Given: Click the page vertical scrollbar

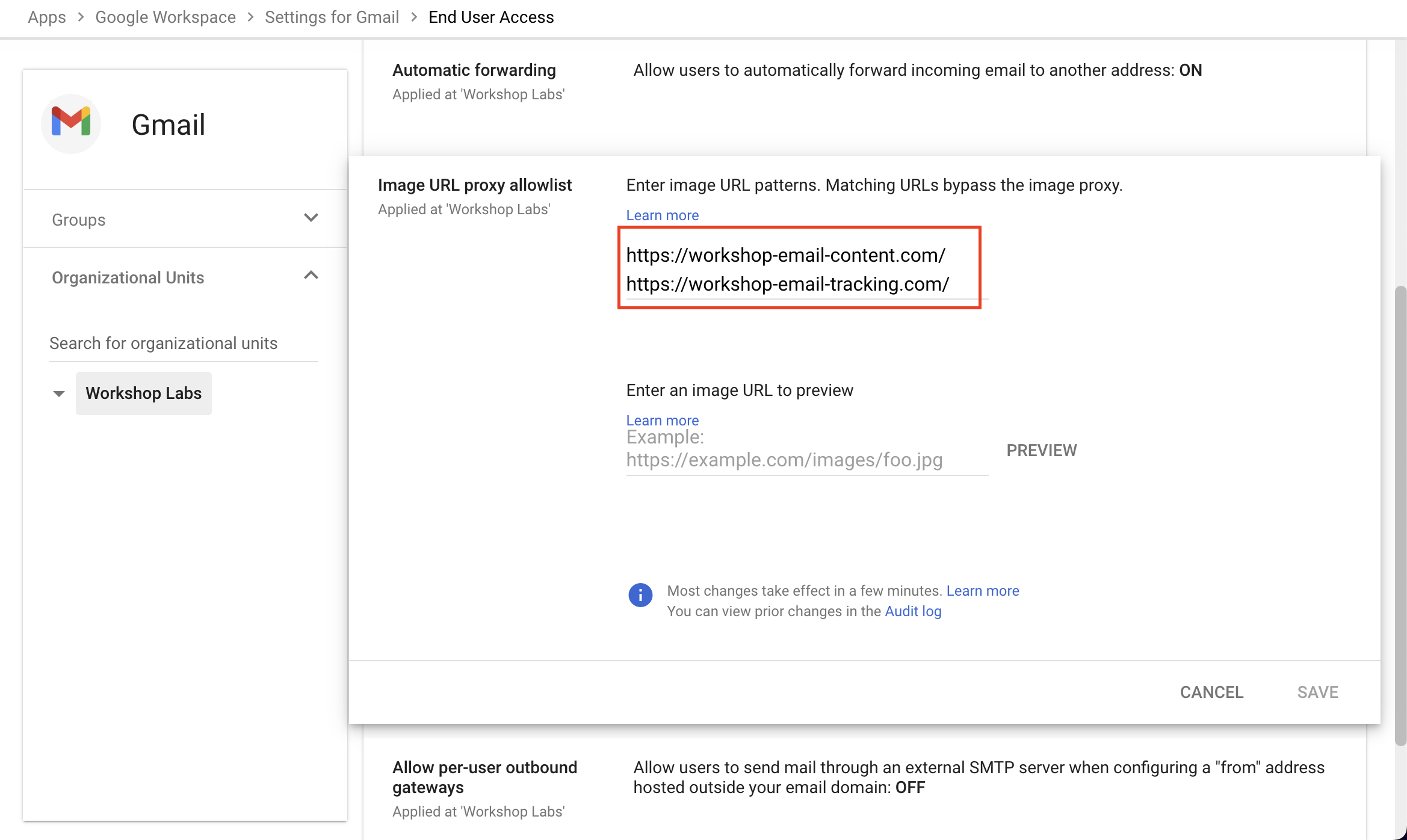Looking at the screenshot, I should [1400, 515].
